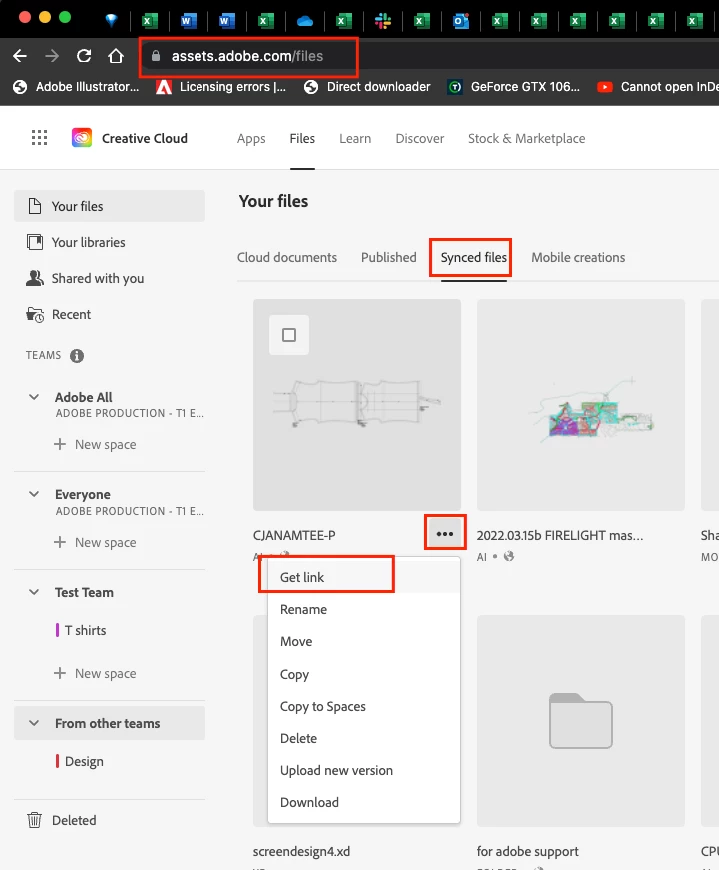Open the Apps nav tab
Screen dimensions: 719x870
[251, 138]
